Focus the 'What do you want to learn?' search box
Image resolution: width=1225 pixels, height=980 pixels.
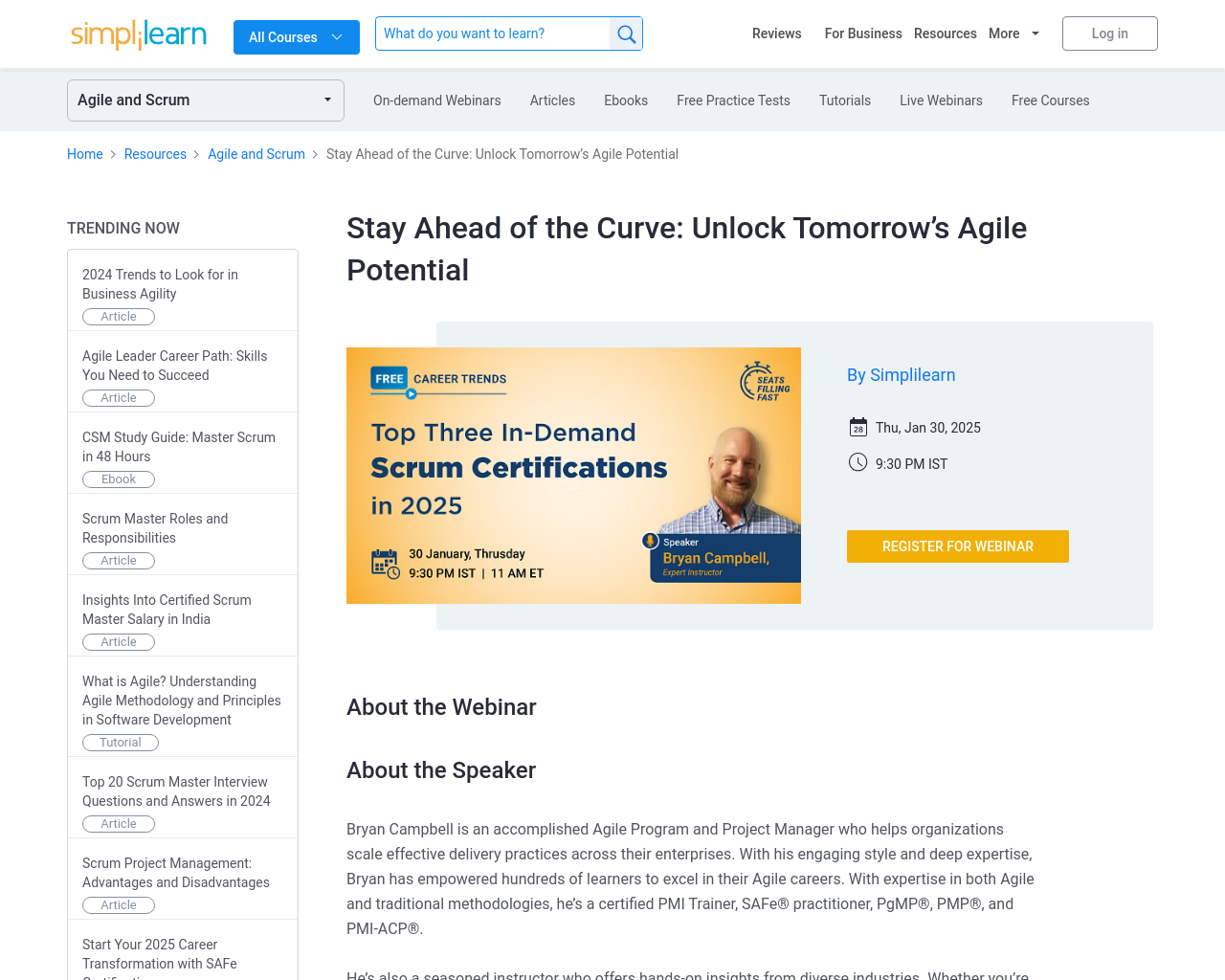493,33
